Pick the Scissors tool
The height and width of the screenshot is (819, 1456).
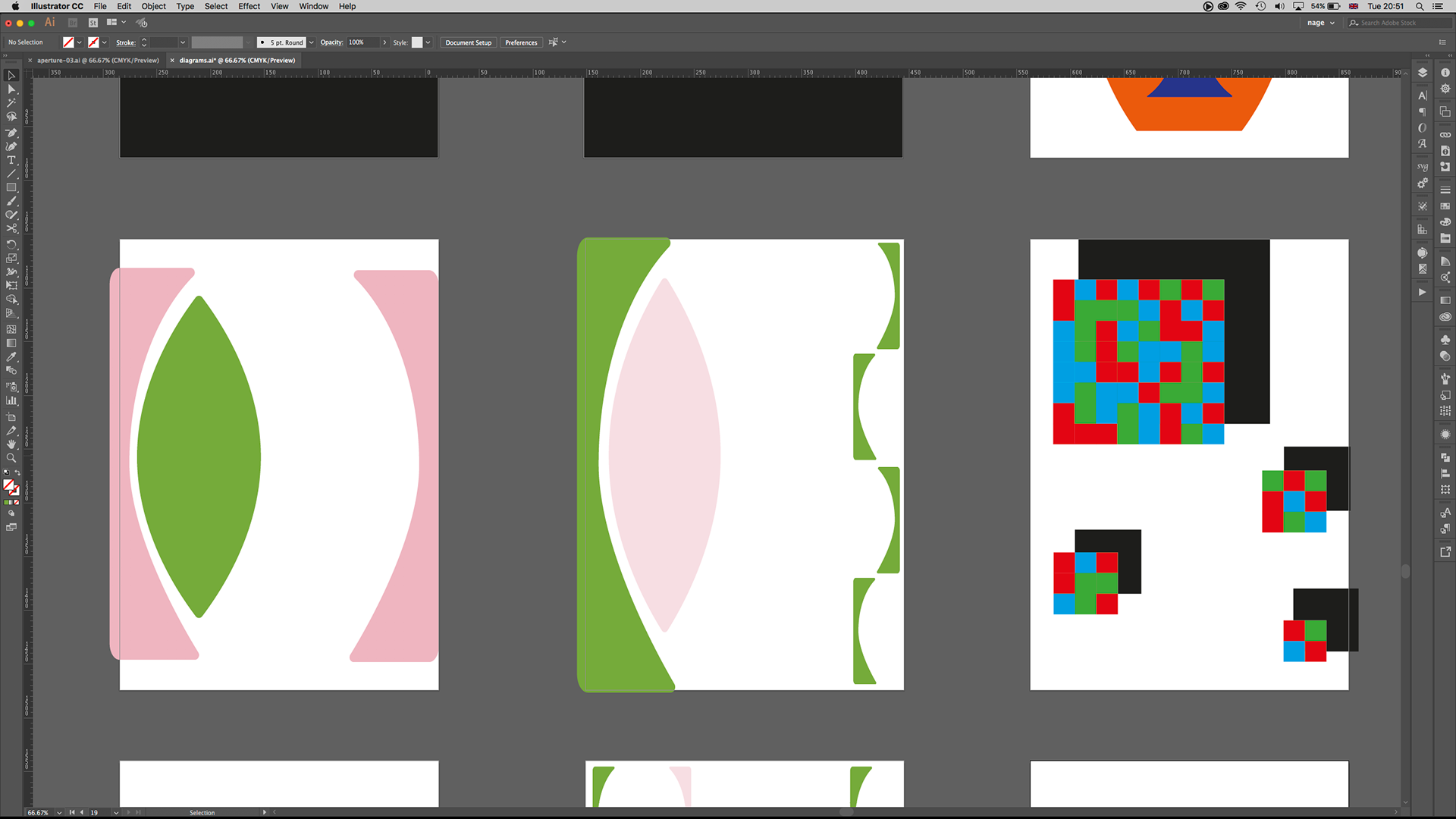[11, 229]
